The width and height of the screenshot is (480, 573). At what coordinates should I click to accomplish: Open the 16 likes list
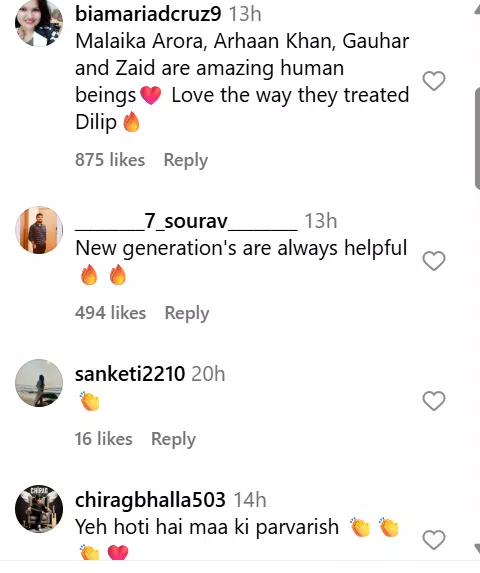pos(104,439)
